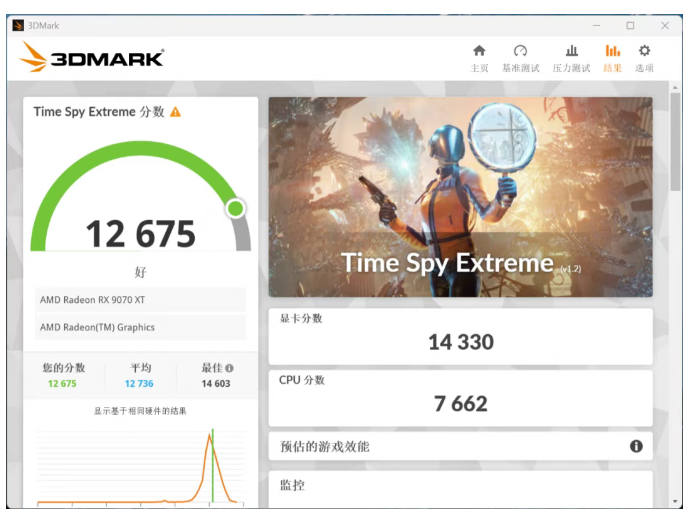Click info icon next to 最佳

coord(229,368)
